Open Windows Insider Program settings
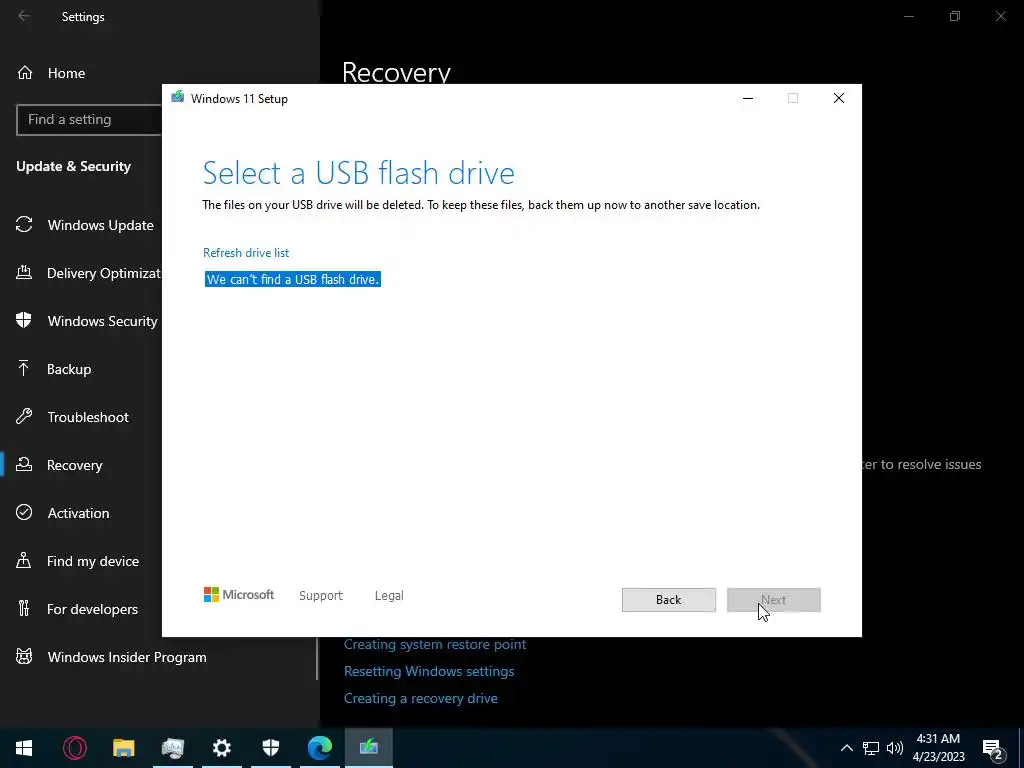The width and height of the screenshot is (1024, 768). coord(127,657)
